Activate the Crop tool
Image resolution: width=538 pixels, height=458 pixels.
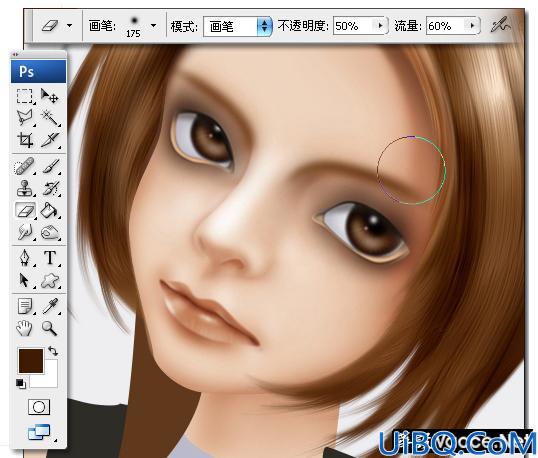click(x=25, y=140)
